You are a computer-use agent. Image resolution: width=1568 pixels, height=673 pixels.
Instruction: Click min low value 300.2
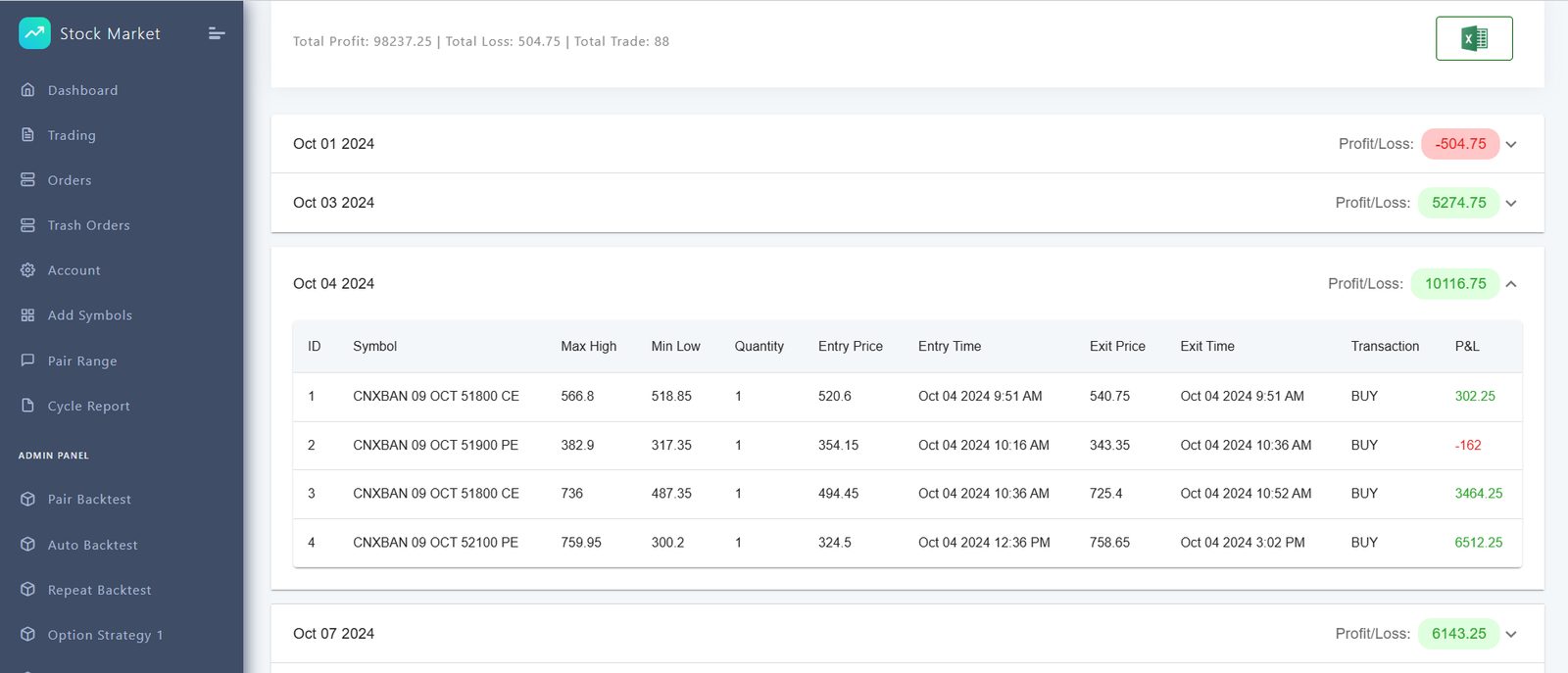(x=668, y=543)
